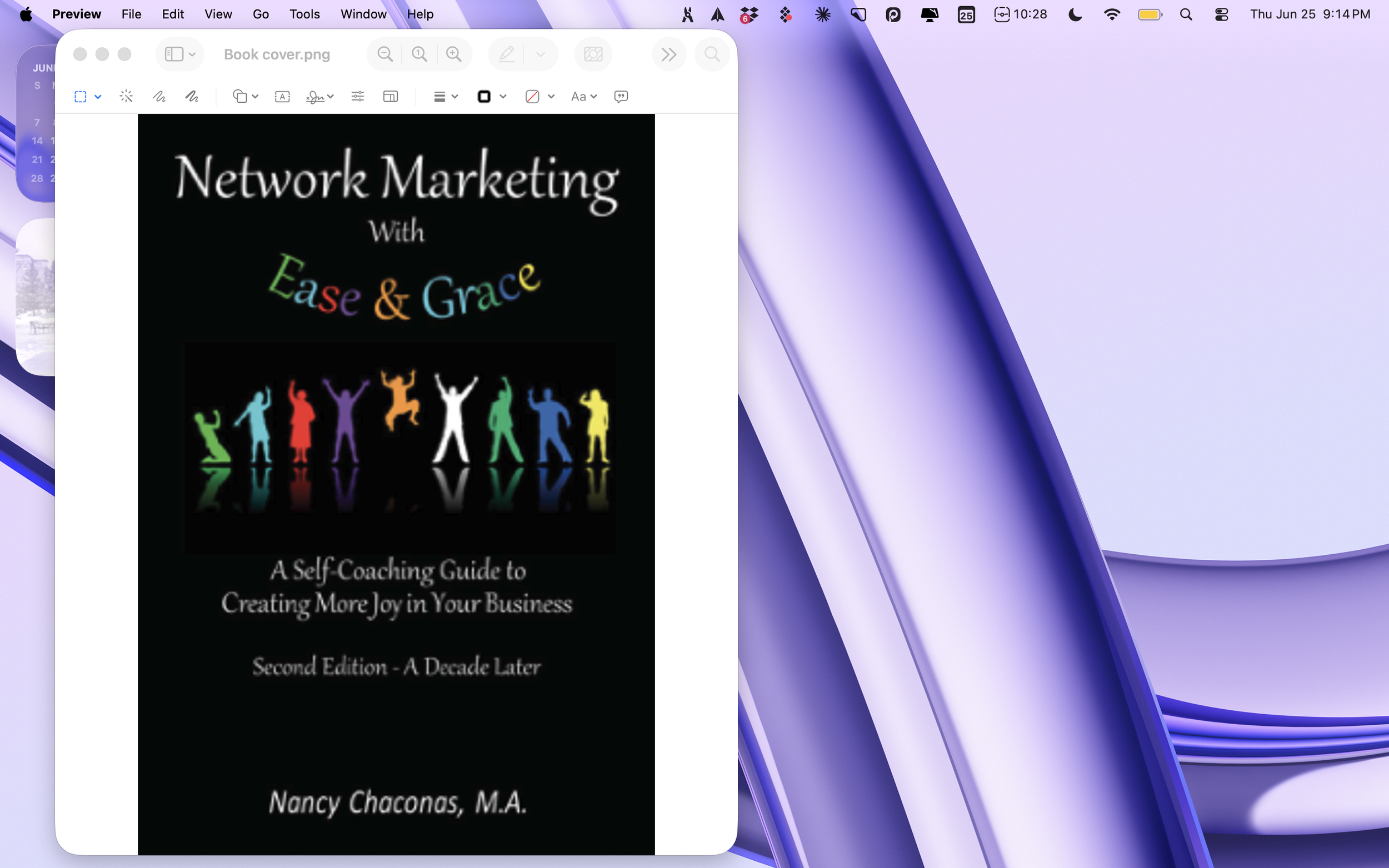Screen dimensions: 1389x868
Task: Open the calendar 25 menu bar icon
Action: click(966, 14)
